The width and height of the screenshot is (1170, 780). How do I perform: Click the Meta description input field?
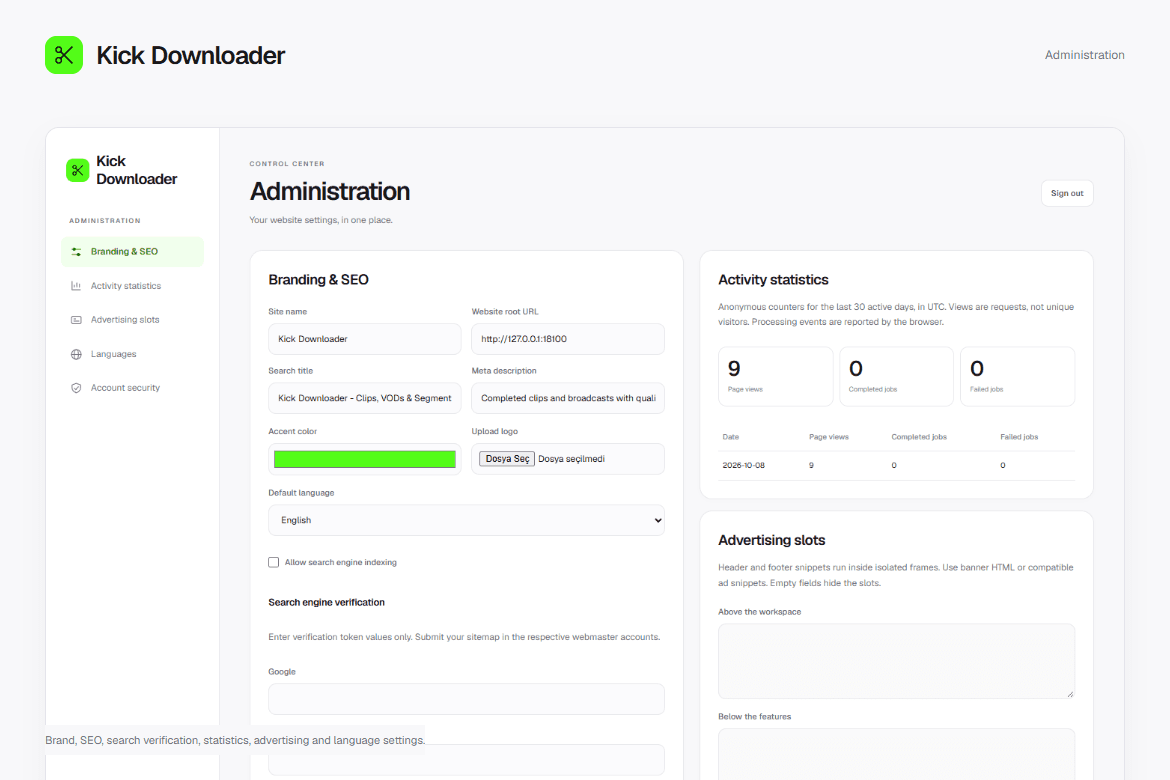568,398
